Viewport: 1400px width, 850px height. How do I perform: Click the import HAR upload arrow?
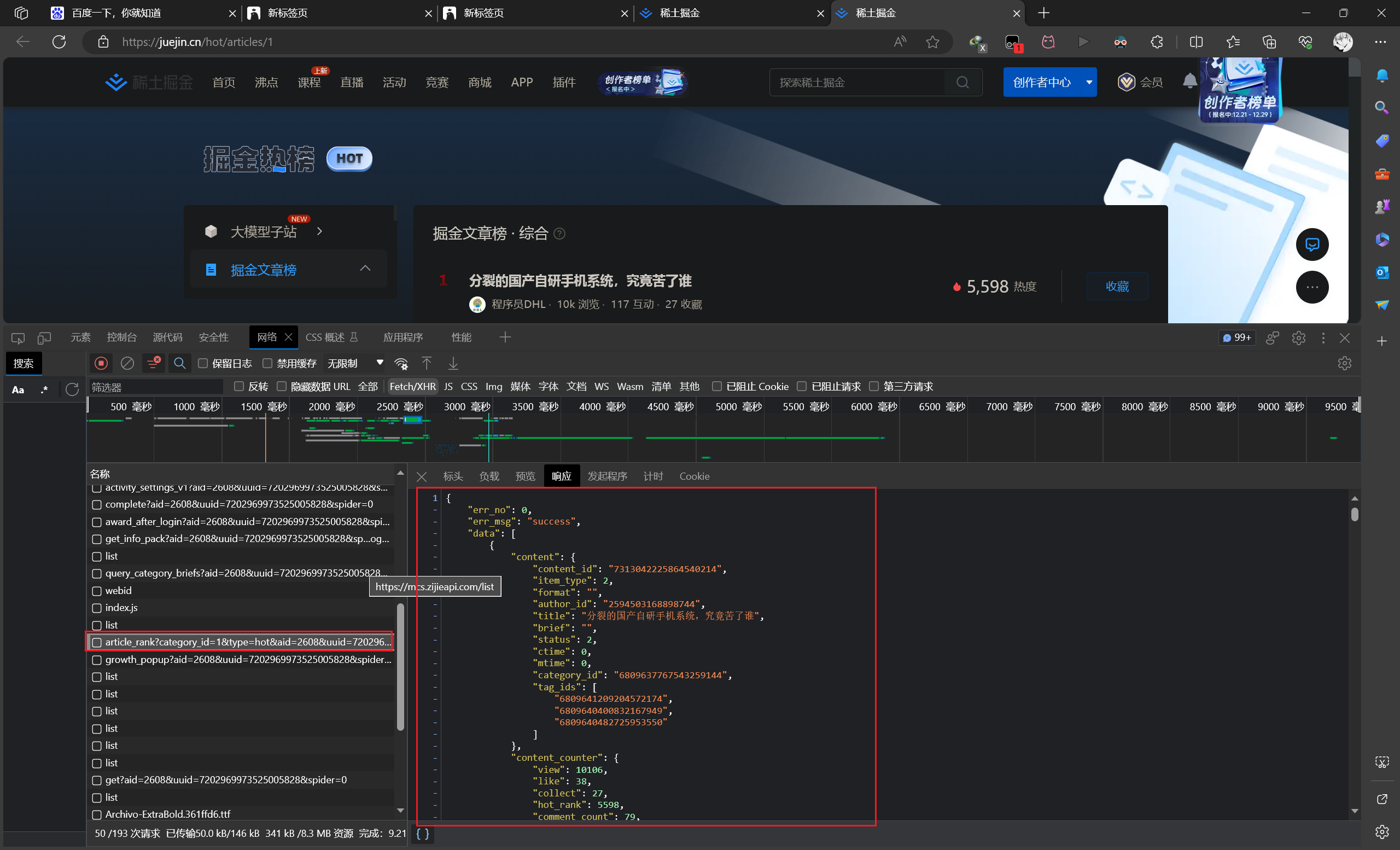427,364
